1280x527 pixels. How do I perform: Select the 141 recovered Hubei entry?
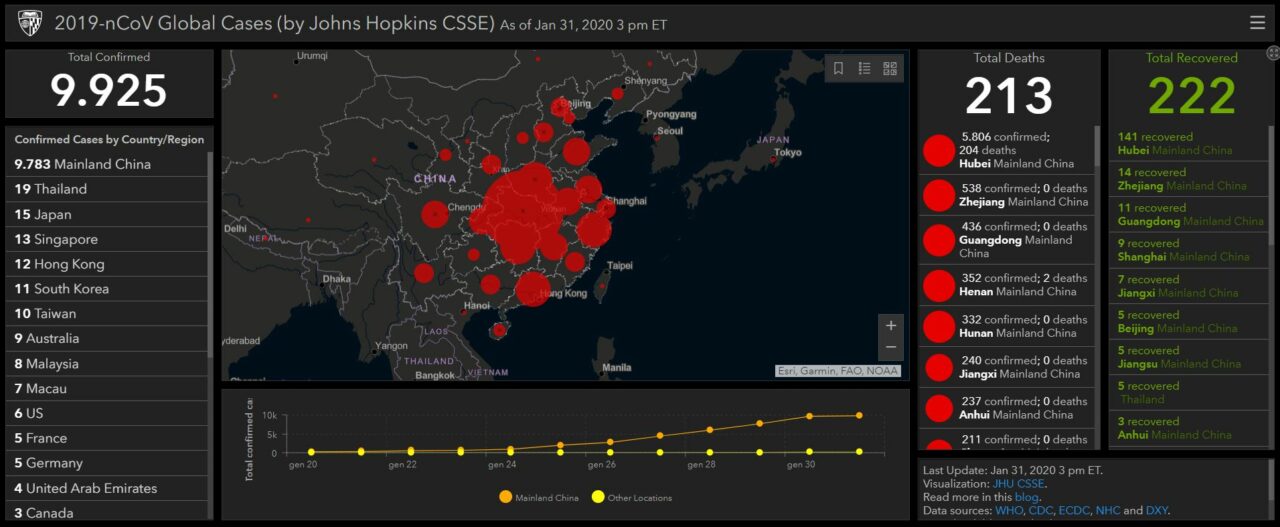1189,144
